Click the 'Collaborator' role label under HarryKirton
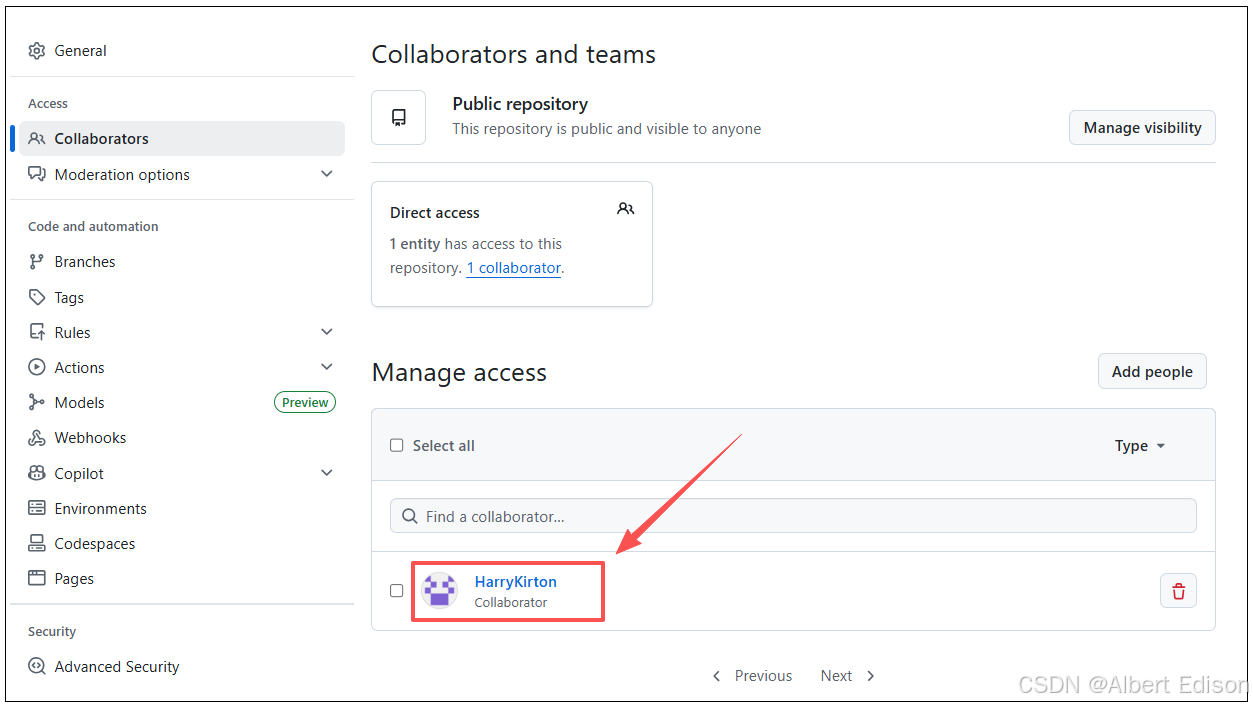The height and width of the screenshot is (706, 1253). coord(511,602)
